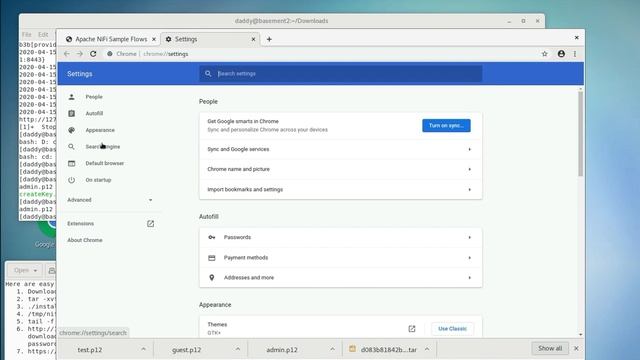
Task: Open a new tab with the plus button
Action: pyautogui.click(x=269, y=39)
